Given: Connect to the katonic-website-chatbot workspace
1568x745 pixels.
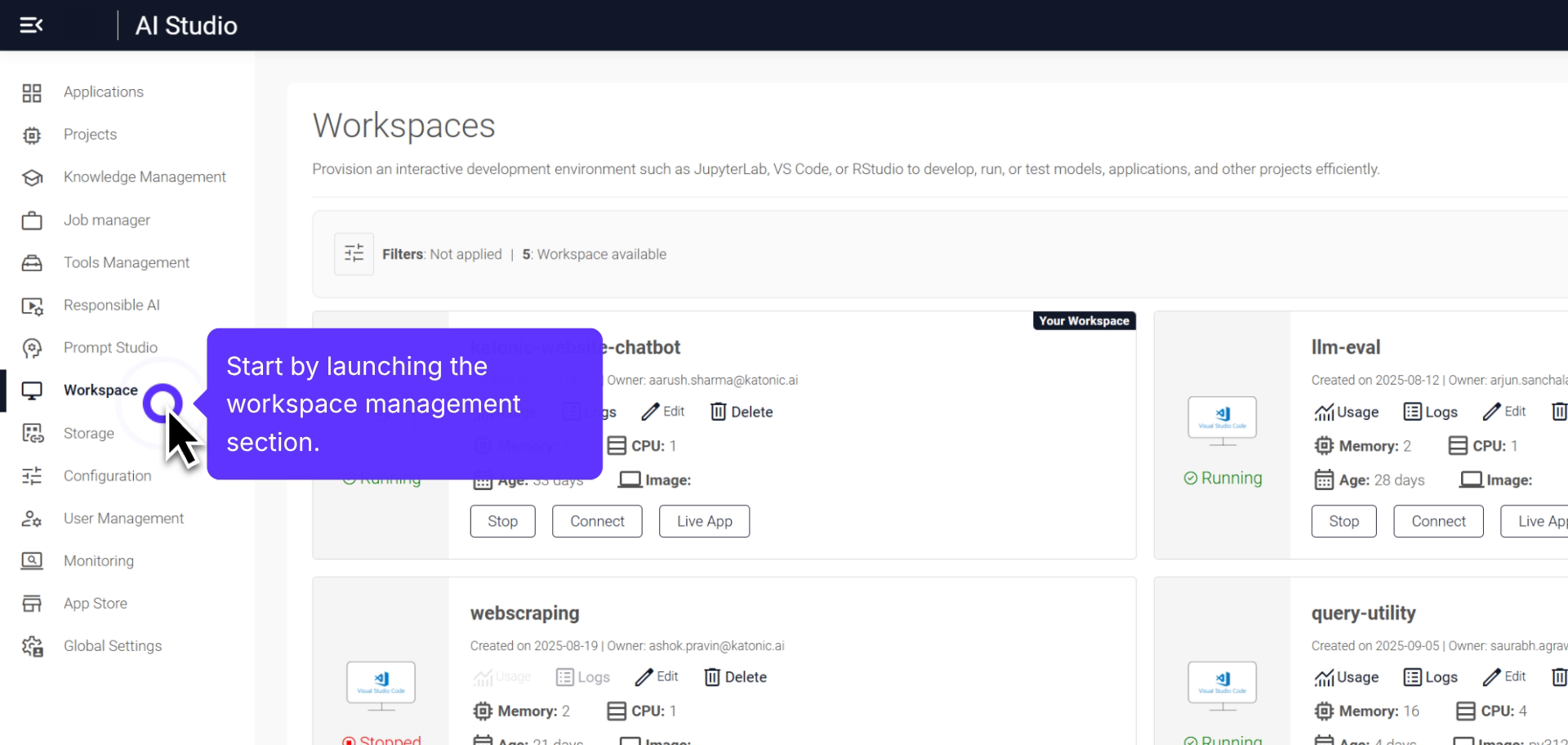Looking at the screenshot, I should [597, 520].
